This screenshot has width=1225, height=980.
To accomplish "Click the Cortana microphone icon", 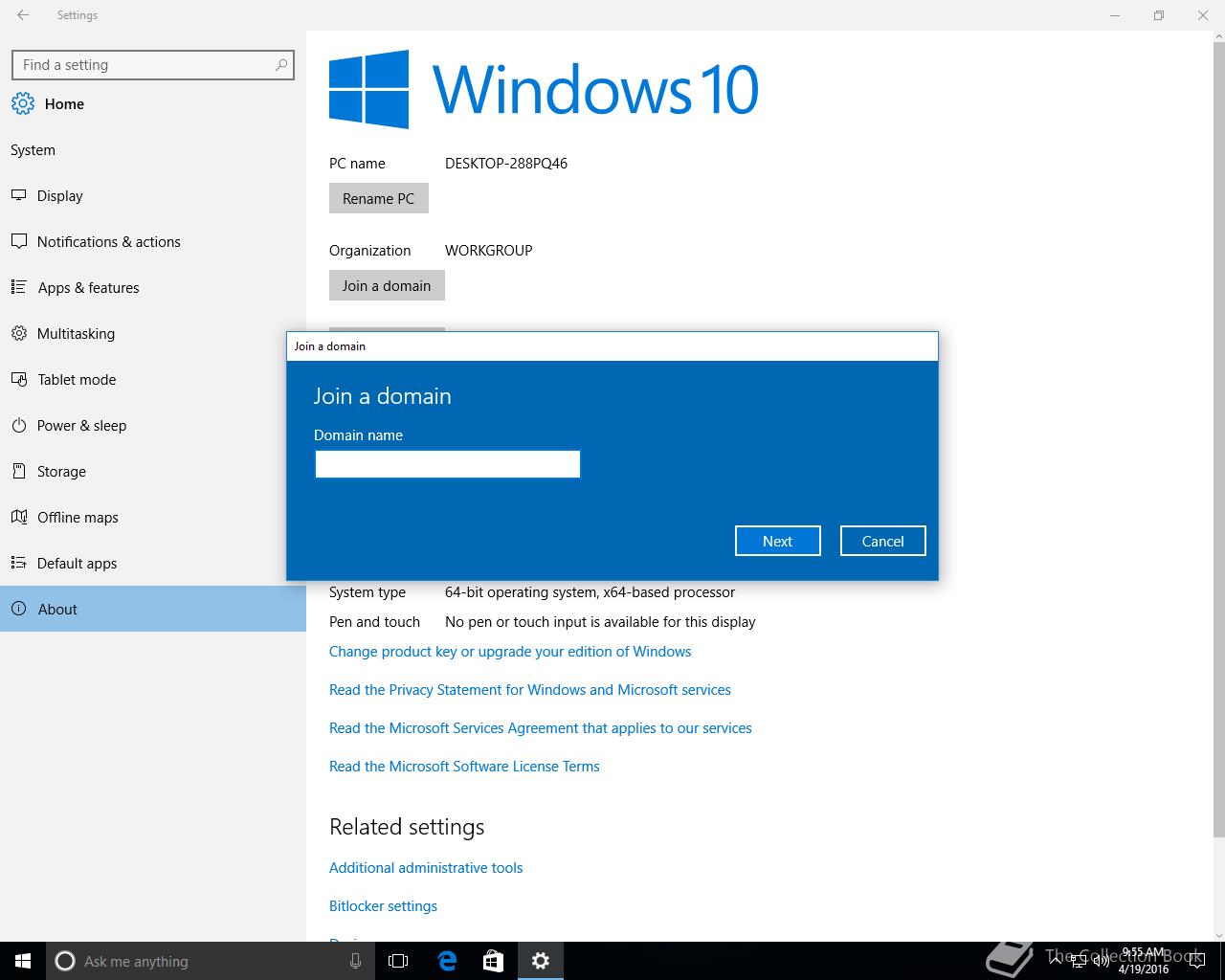I will 355,961.
